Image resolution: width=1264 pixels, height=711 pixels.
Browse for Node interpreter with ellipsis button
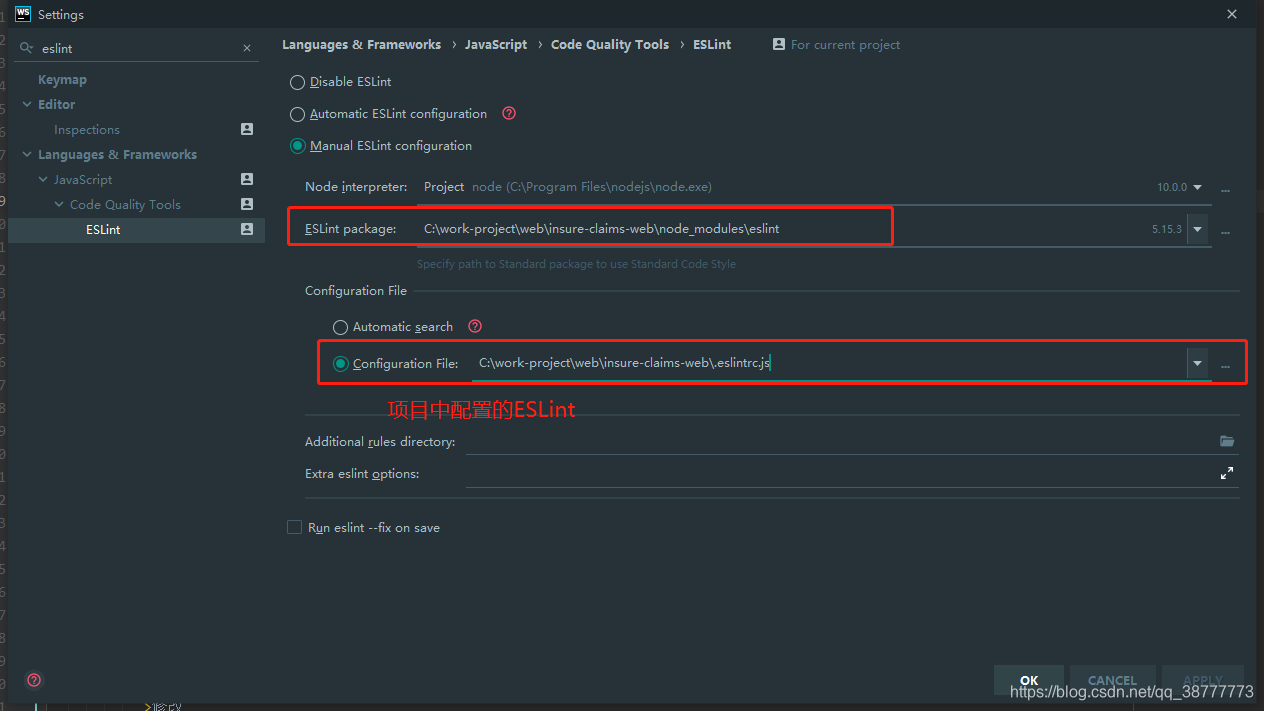pyautogui.click(x=1225, y=188)
